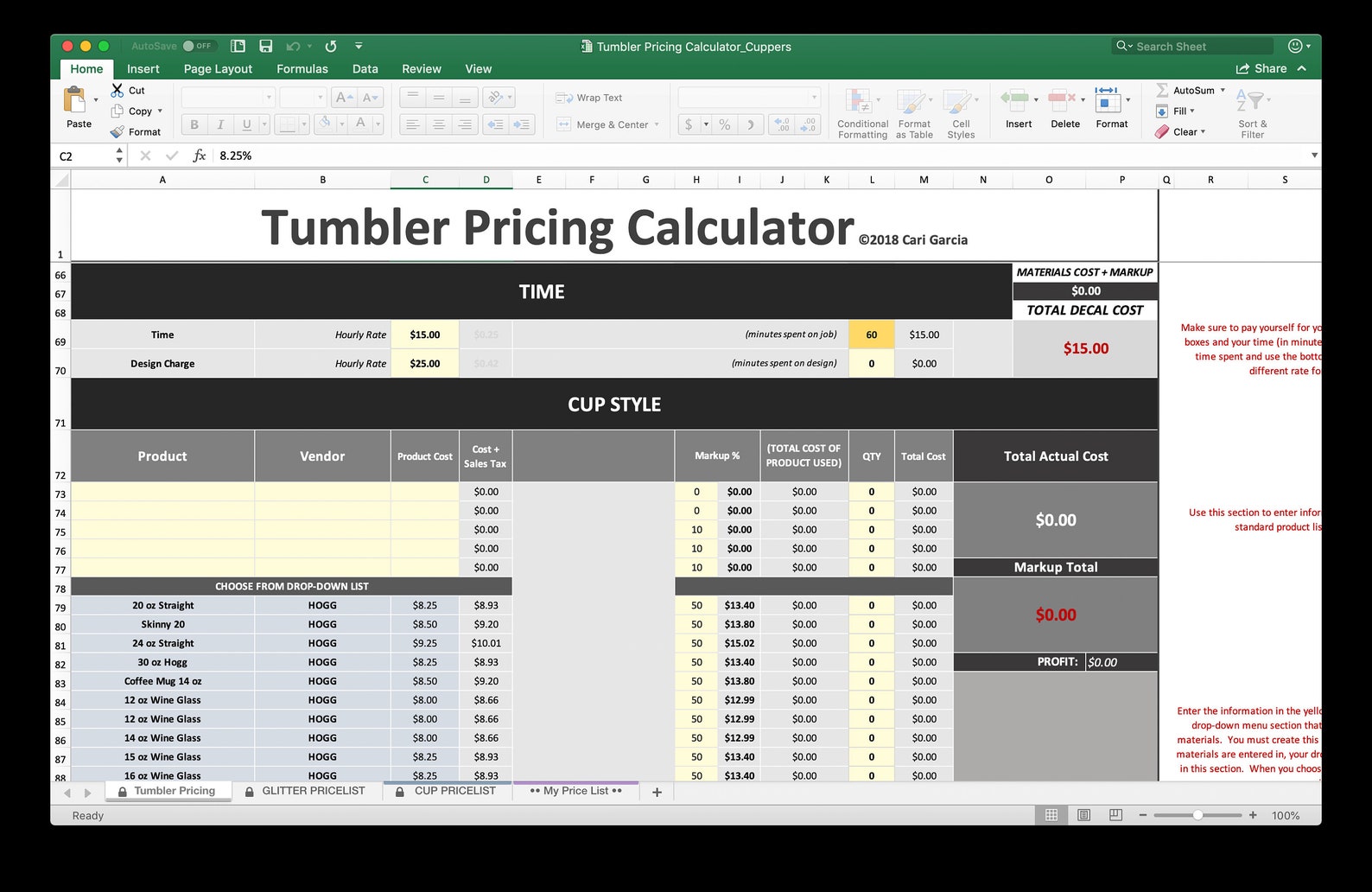Increase indent icon
Viewport: 1372px width, 892px height.
point(522,124)
